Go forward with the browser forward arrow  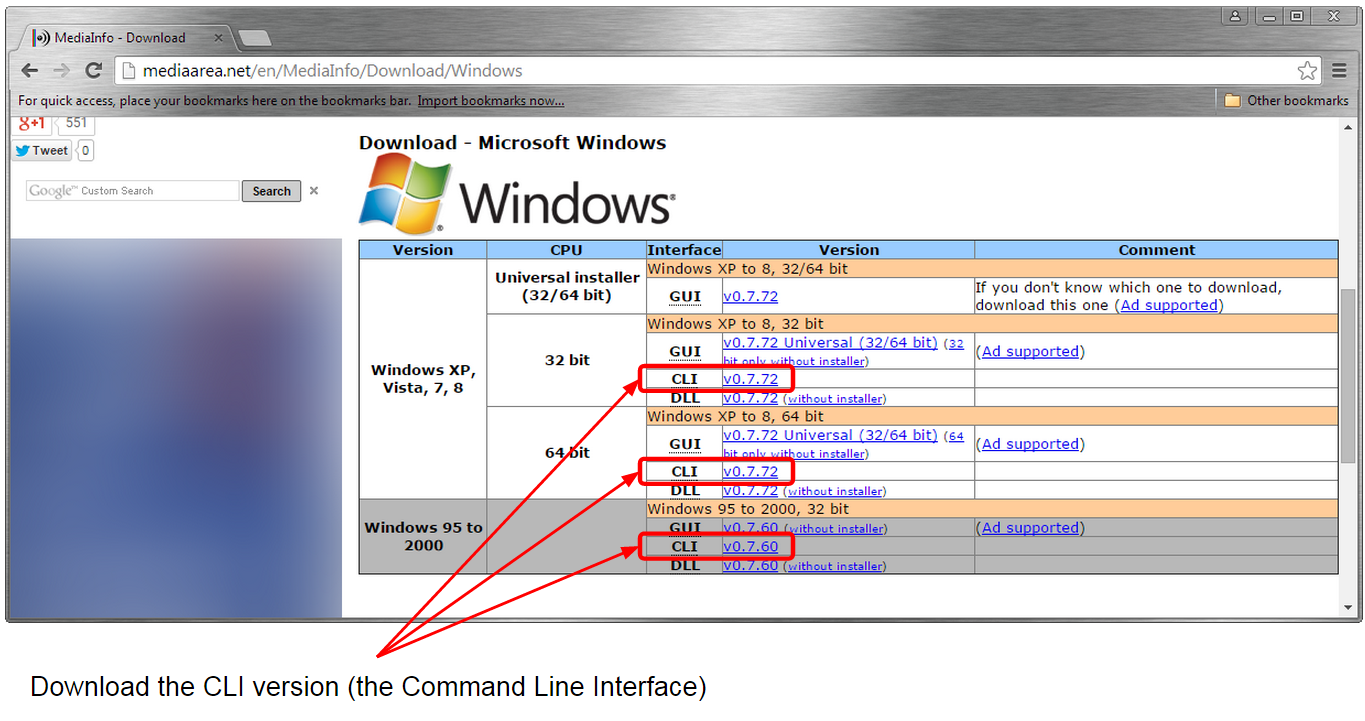click(62, 70)
